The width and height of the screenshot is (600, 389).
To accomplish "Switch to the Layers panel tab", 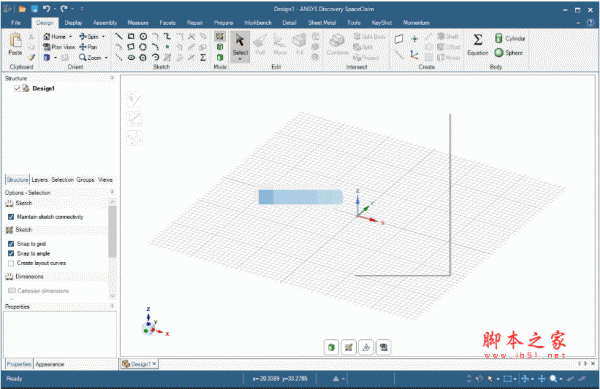I will [x=39, y=180].
